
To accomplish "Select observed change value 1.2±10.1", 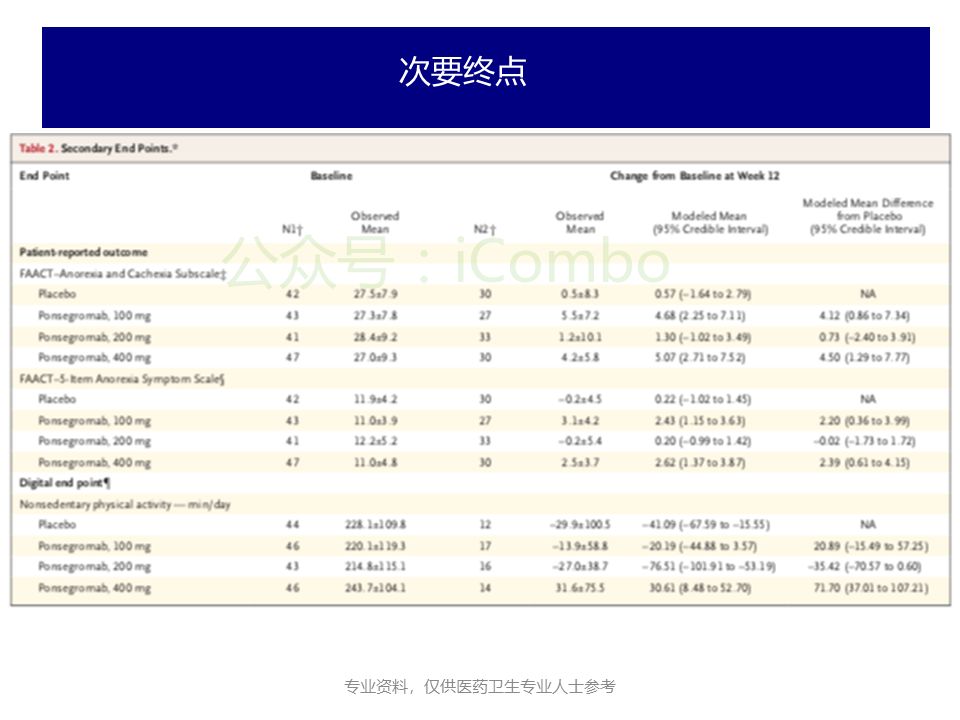I will [x=580, y=337].
